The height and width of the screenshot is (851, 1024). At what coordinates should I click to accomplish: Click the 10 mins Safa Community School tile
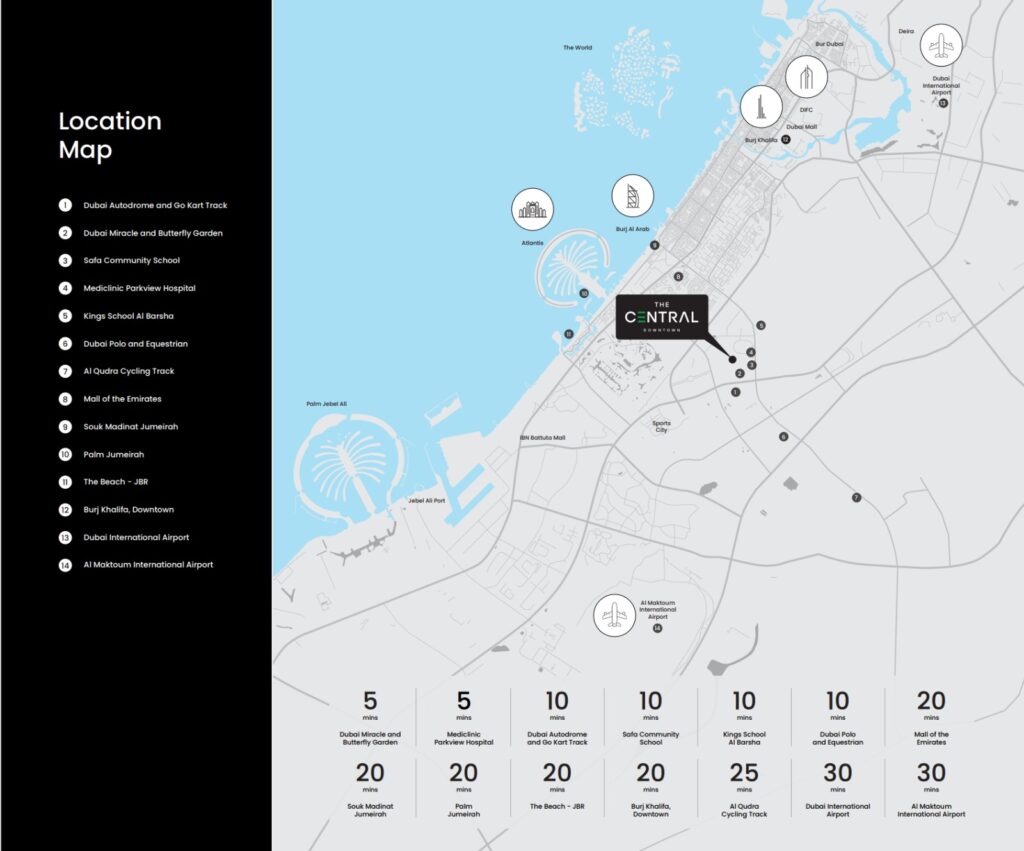[x=650, y=718]
